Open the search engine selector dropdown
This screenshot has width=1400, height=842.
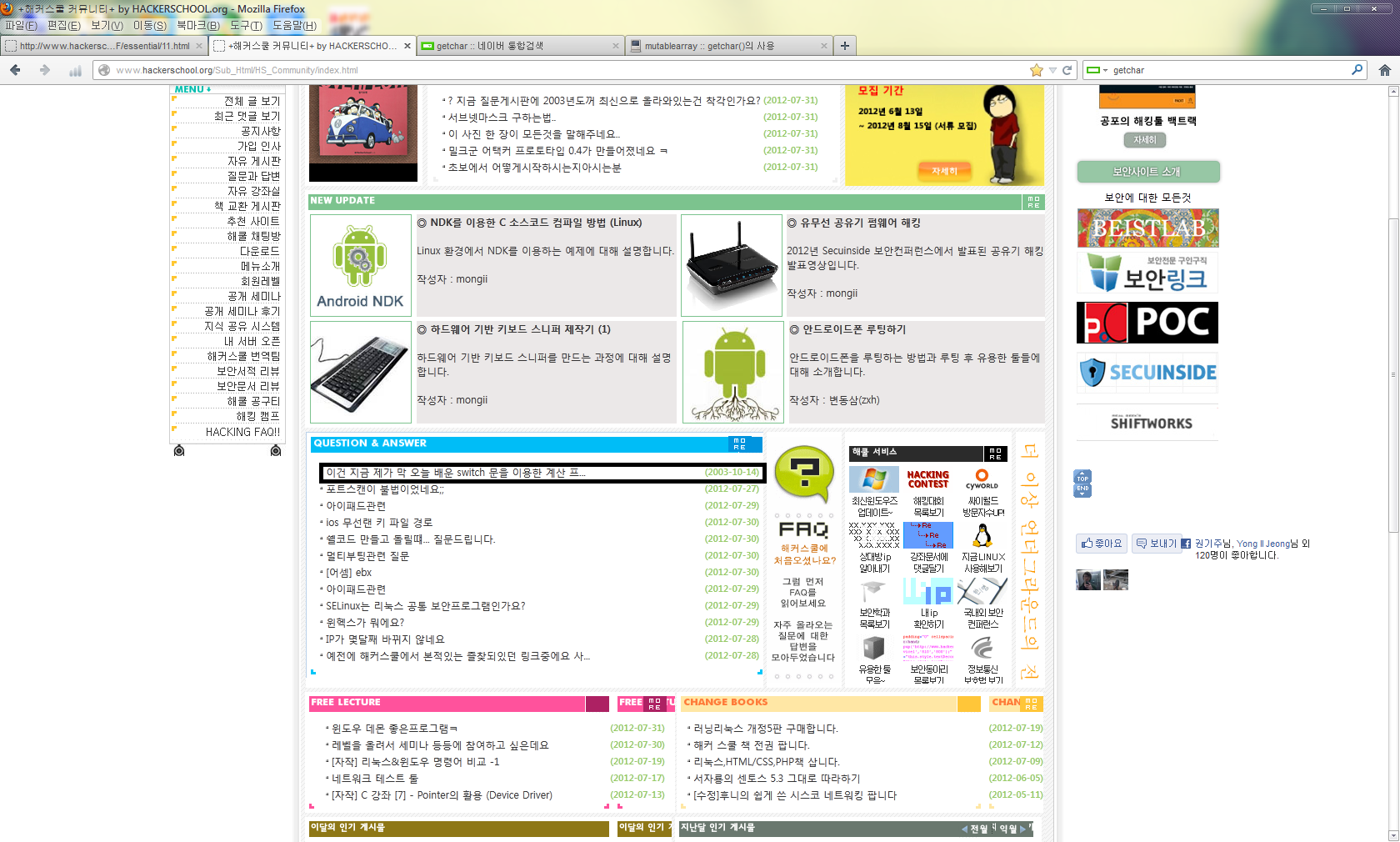pyautogui.click(x=1097, y=70)
